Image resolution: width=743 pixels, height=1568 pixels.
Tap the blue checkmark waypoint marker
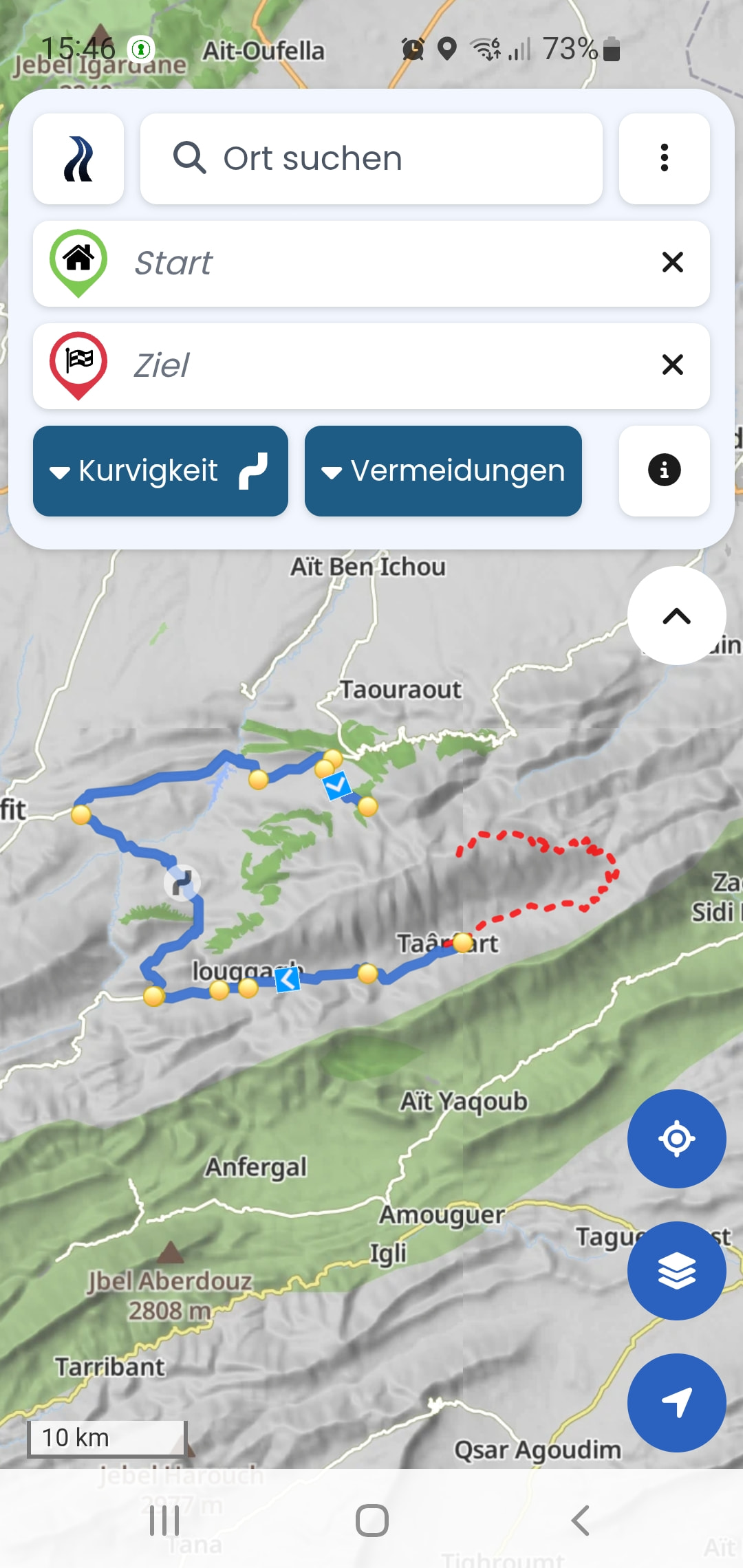(337, 785)
